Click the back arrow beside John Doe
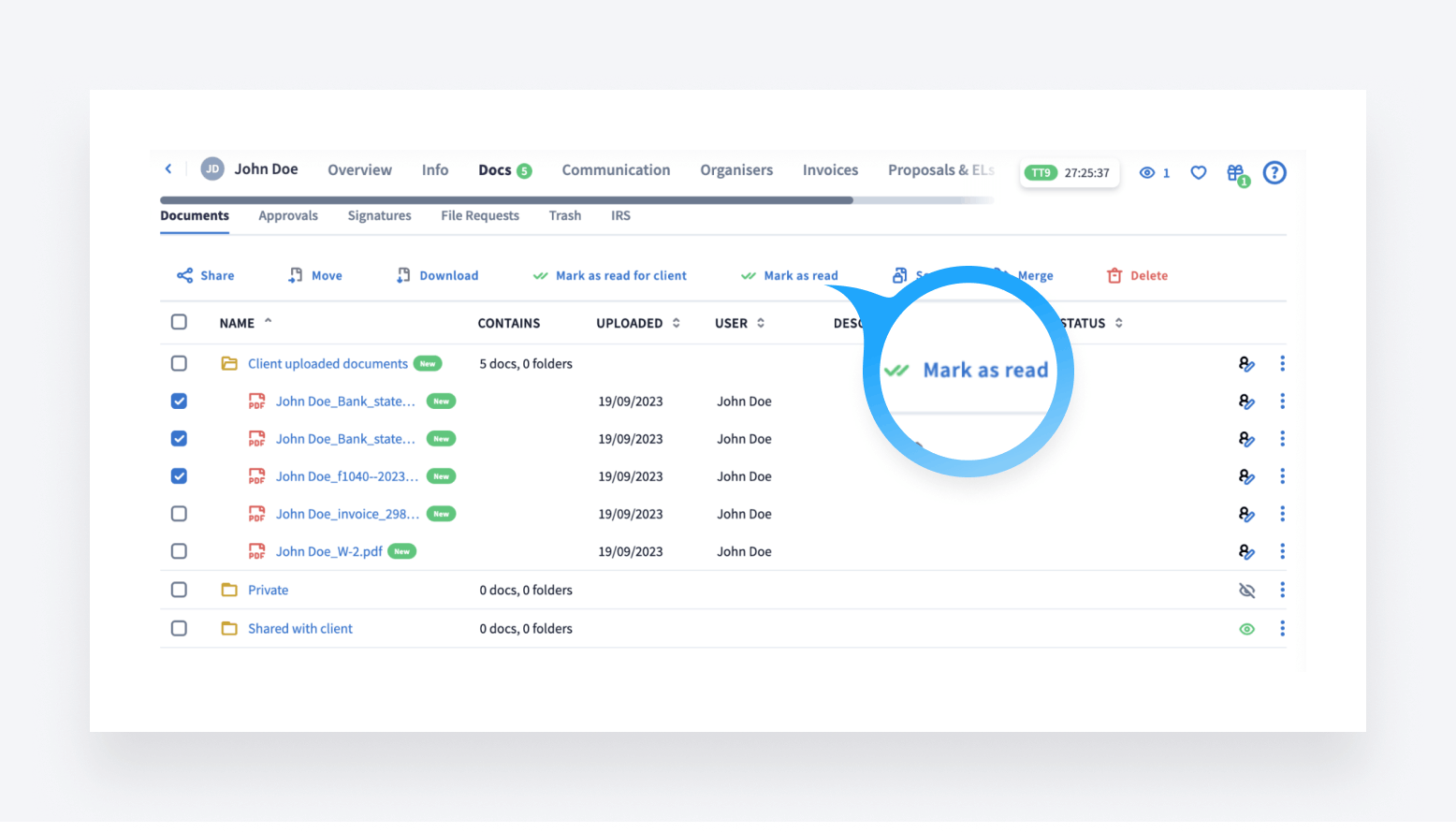 pos(168,169)
